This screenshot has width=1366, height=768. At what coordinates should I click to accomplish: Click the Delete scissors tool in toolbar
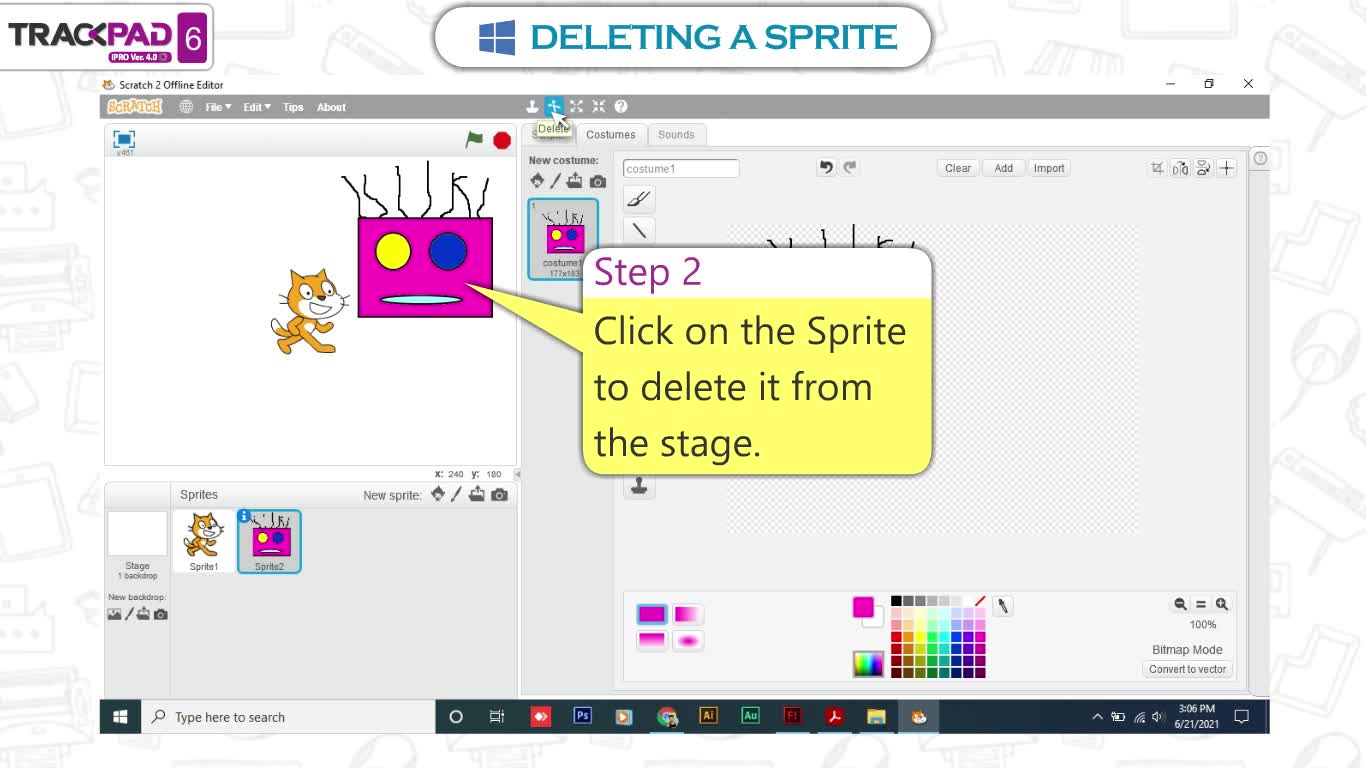pos(554,107)
